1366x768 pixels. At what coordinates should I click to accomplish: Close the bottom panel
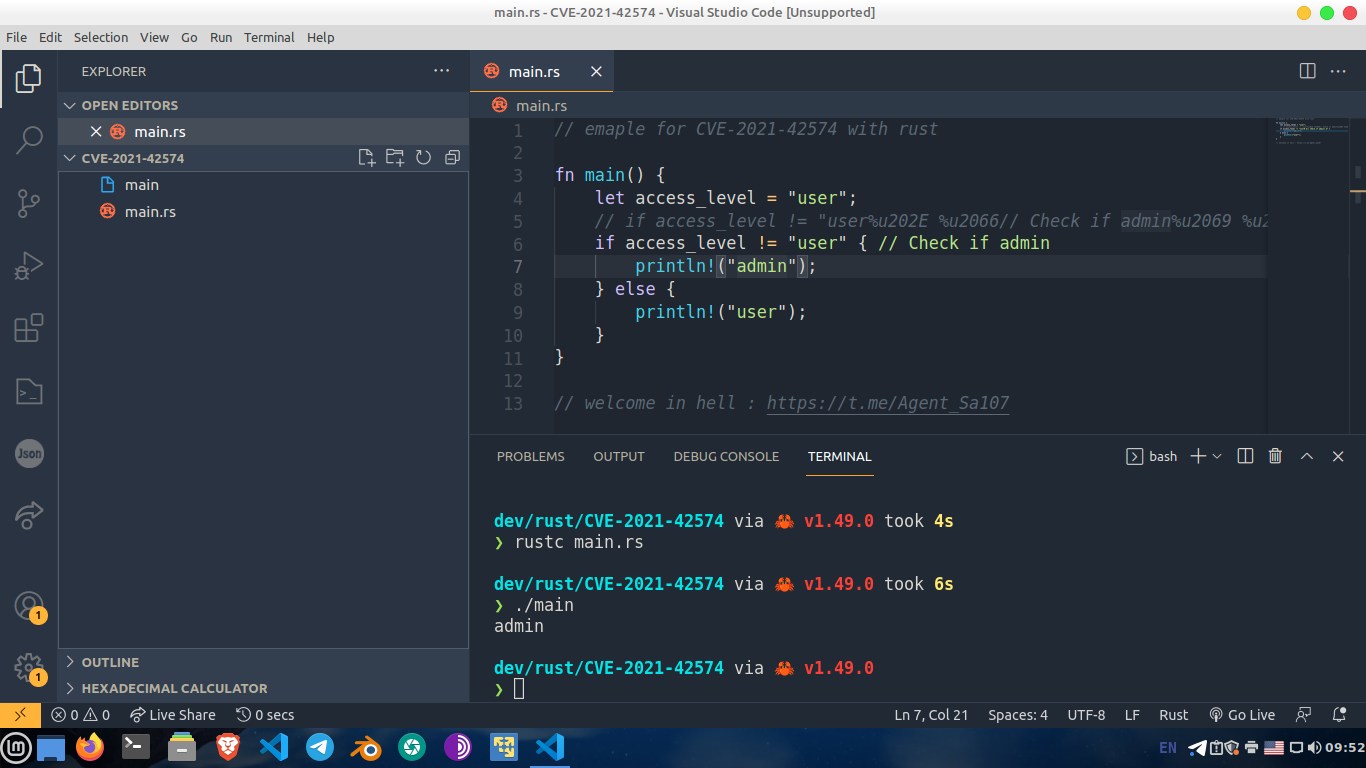click(1338, 456)
